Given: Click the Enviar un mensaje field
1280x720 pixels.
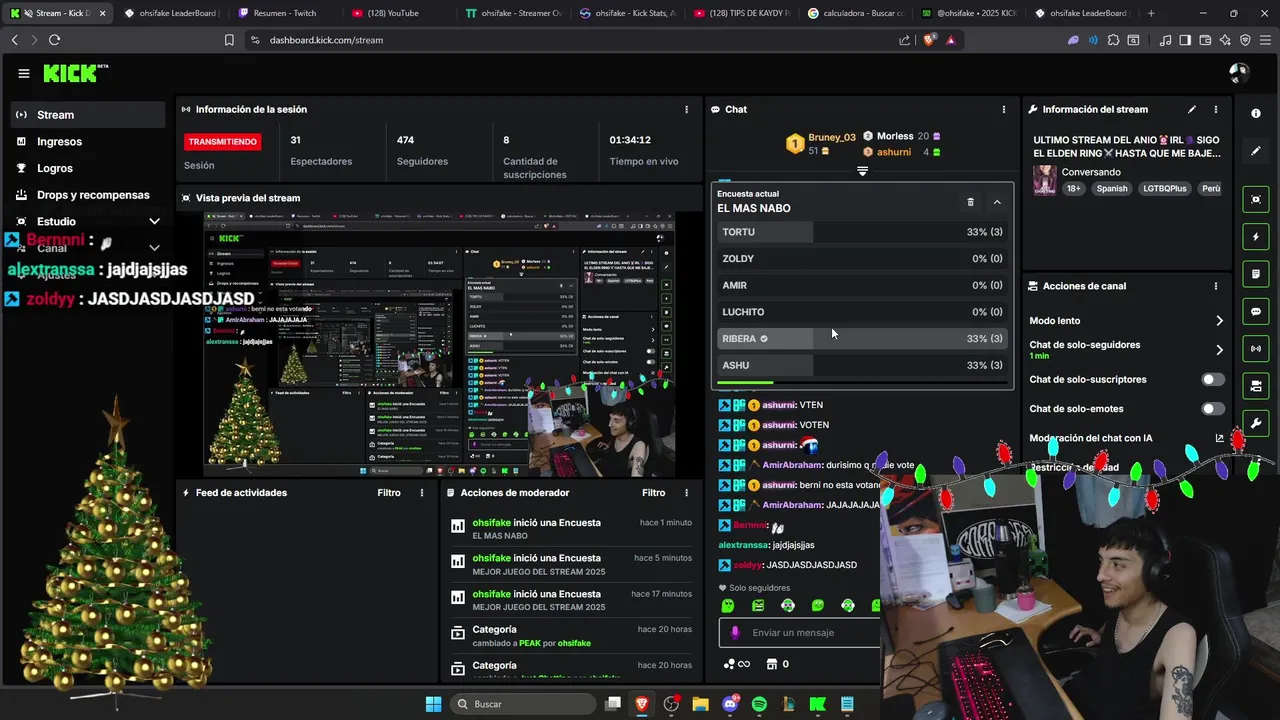Looking at the screenshot, I should (799, 632).
